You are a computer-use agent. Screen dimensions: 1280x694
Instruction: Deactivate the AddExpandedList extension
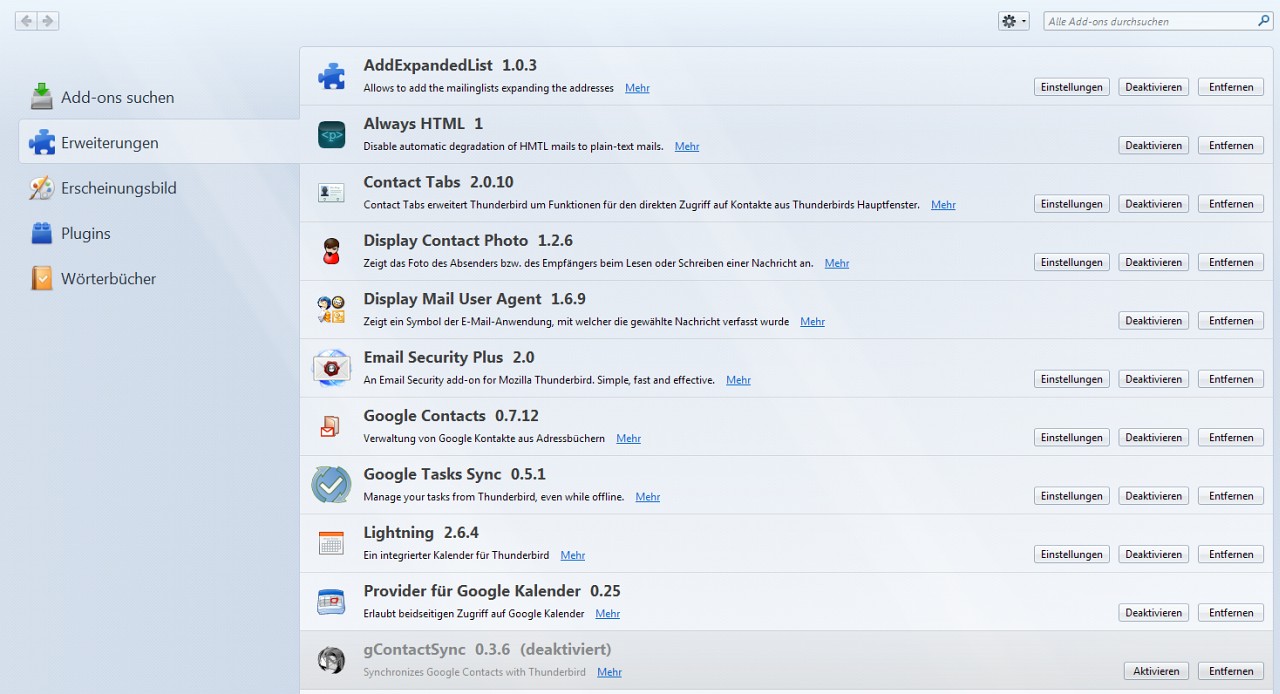tap(1153, 87)
